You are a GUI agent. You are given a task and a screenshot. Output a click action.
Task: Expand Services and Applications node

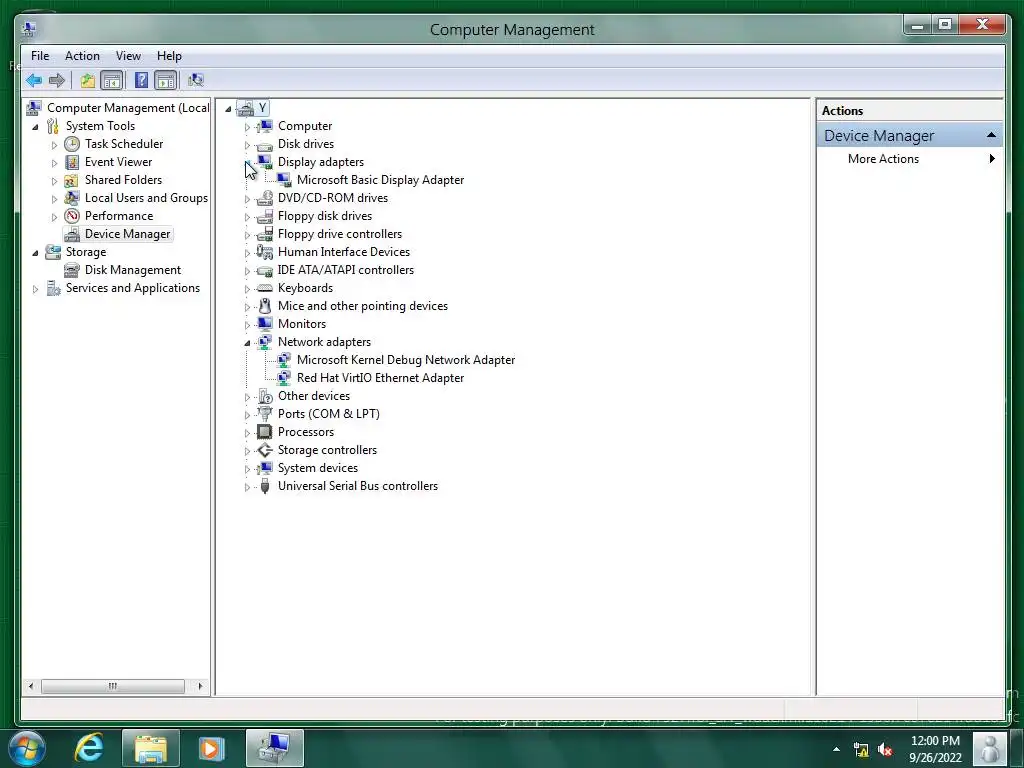(35, 289)
